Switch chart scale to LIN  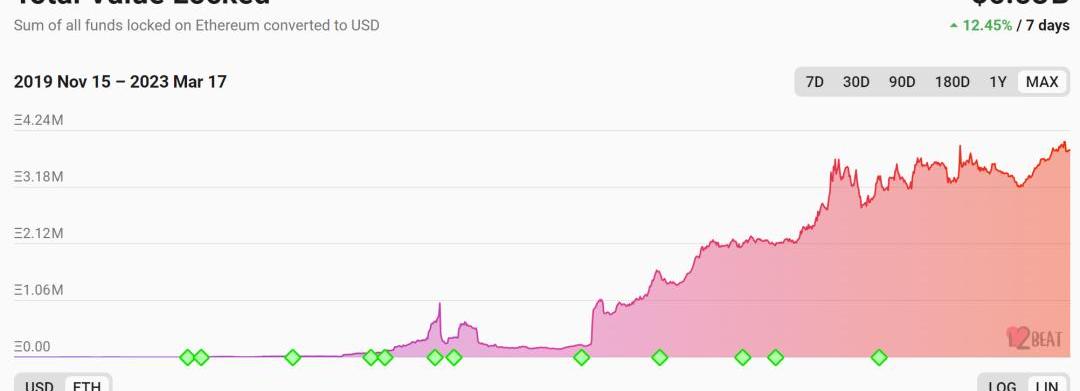[x=1047, y=385]
